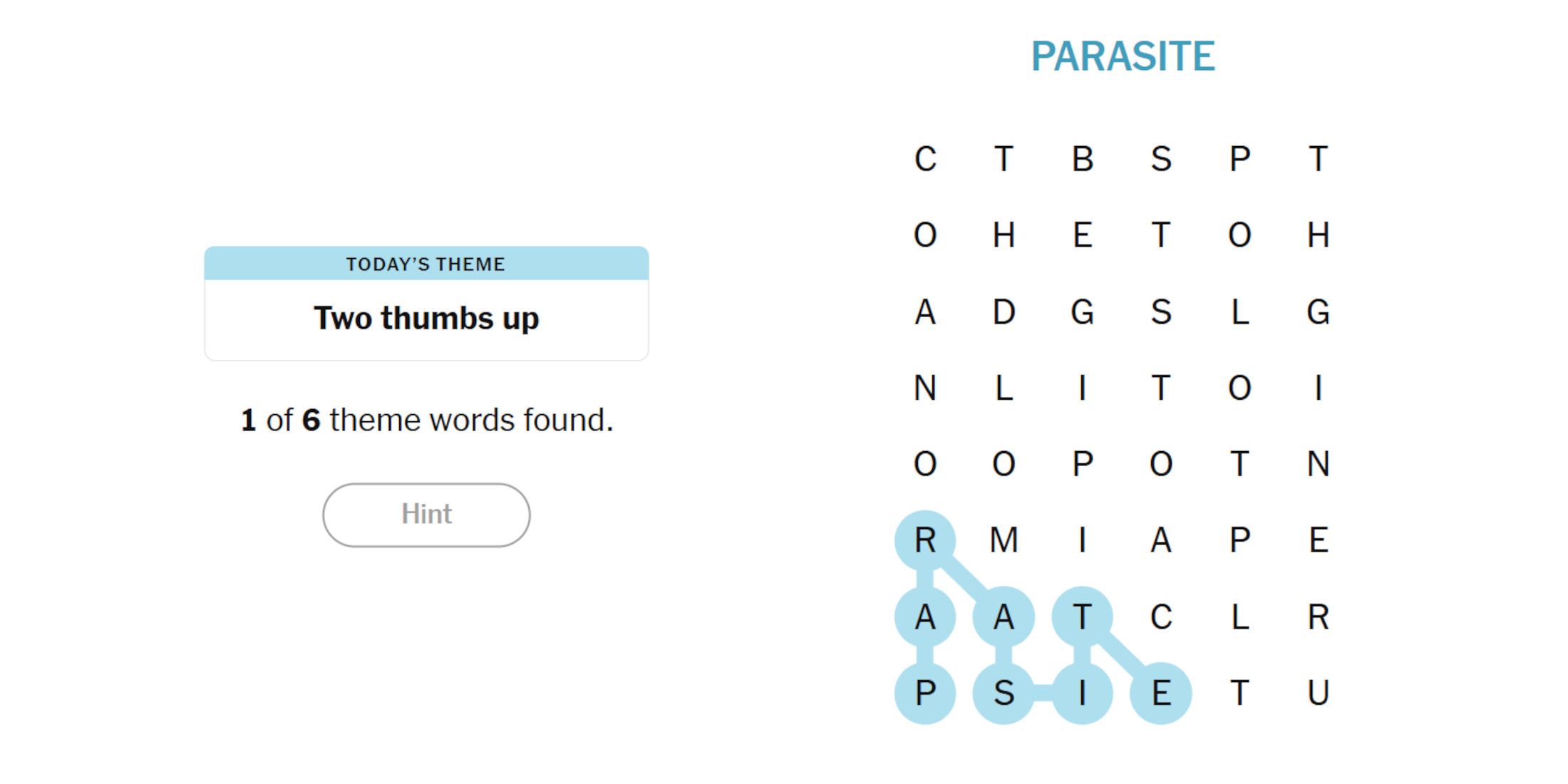Click the Hint button
Viewport: 1568px width, 784px height.
pyautogui.click(x=426, y=515)
